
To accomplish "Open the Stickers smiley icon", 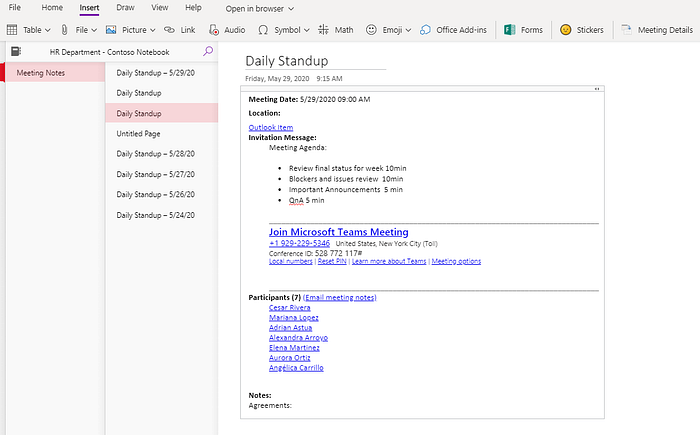I will point(566,30).
